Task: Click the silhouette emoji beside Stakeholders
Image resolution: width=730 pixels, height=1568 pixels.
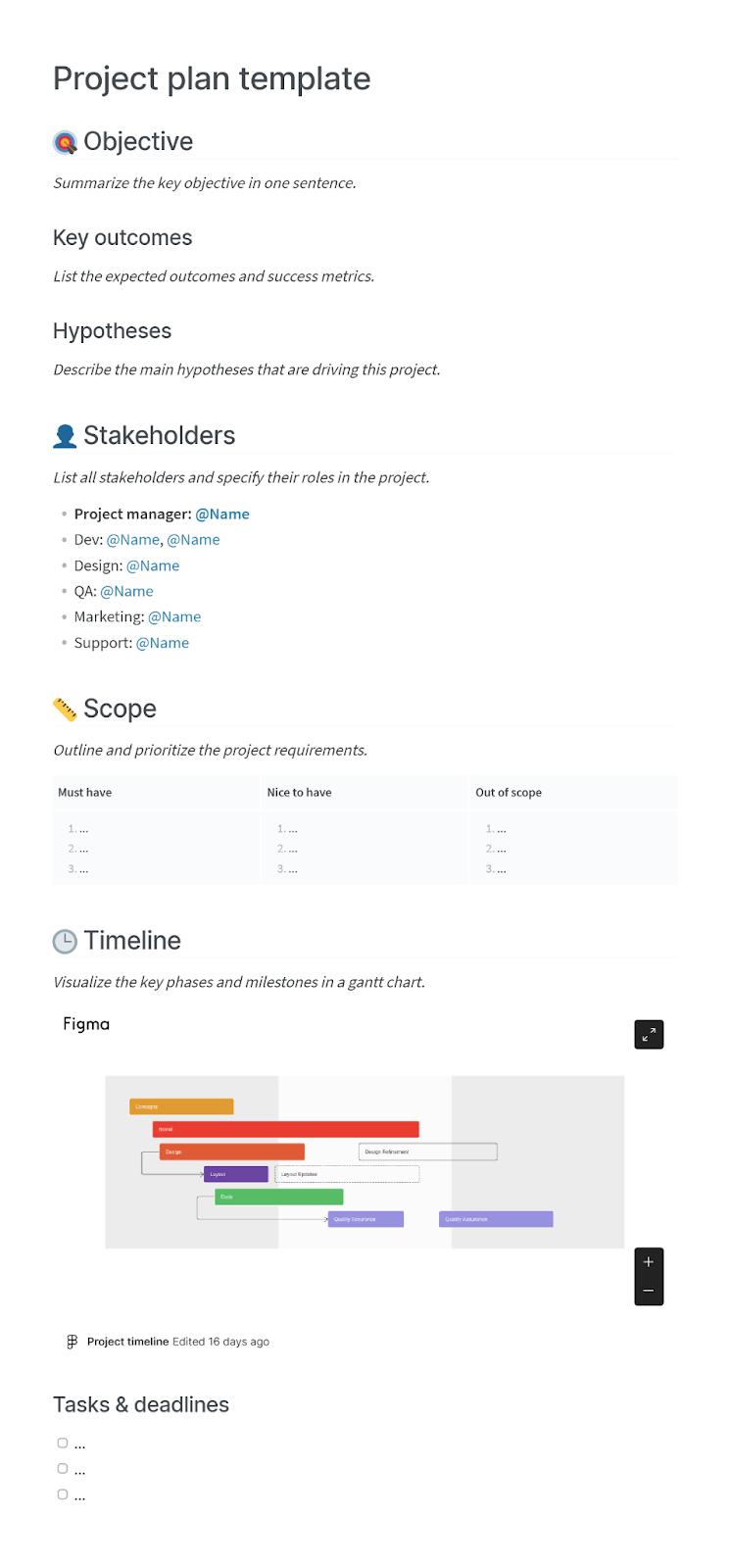Action: [65, 436]
